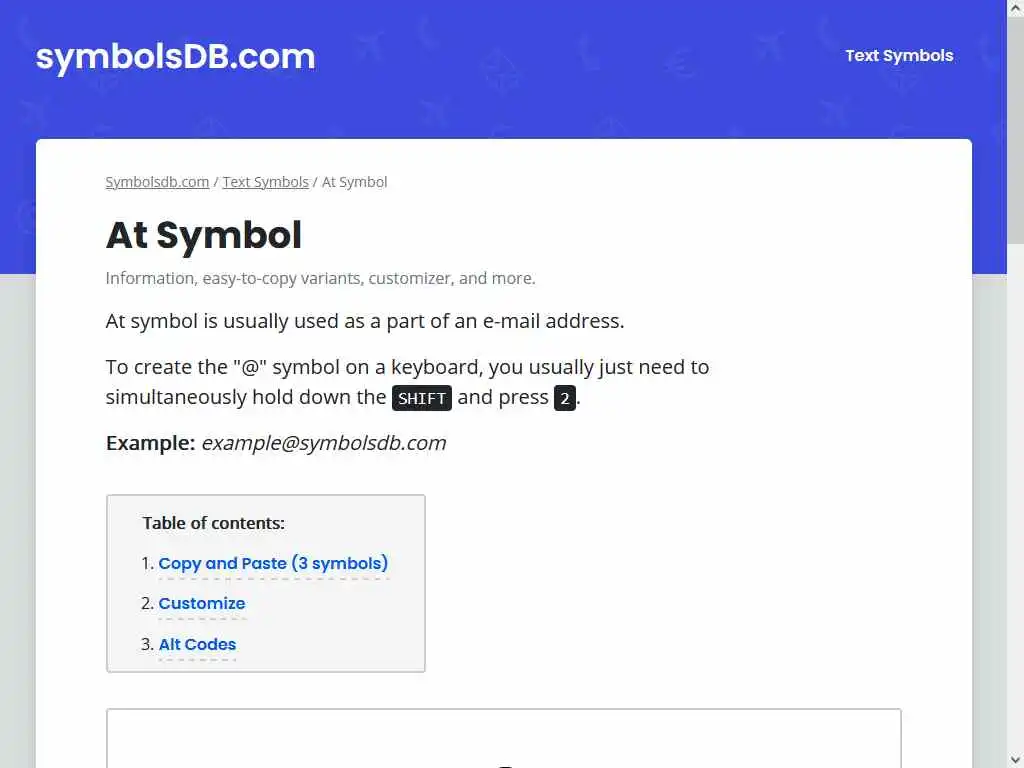
Task: Click the empty scrollbar track below thumb
Action: click(x=1015, y=500)
